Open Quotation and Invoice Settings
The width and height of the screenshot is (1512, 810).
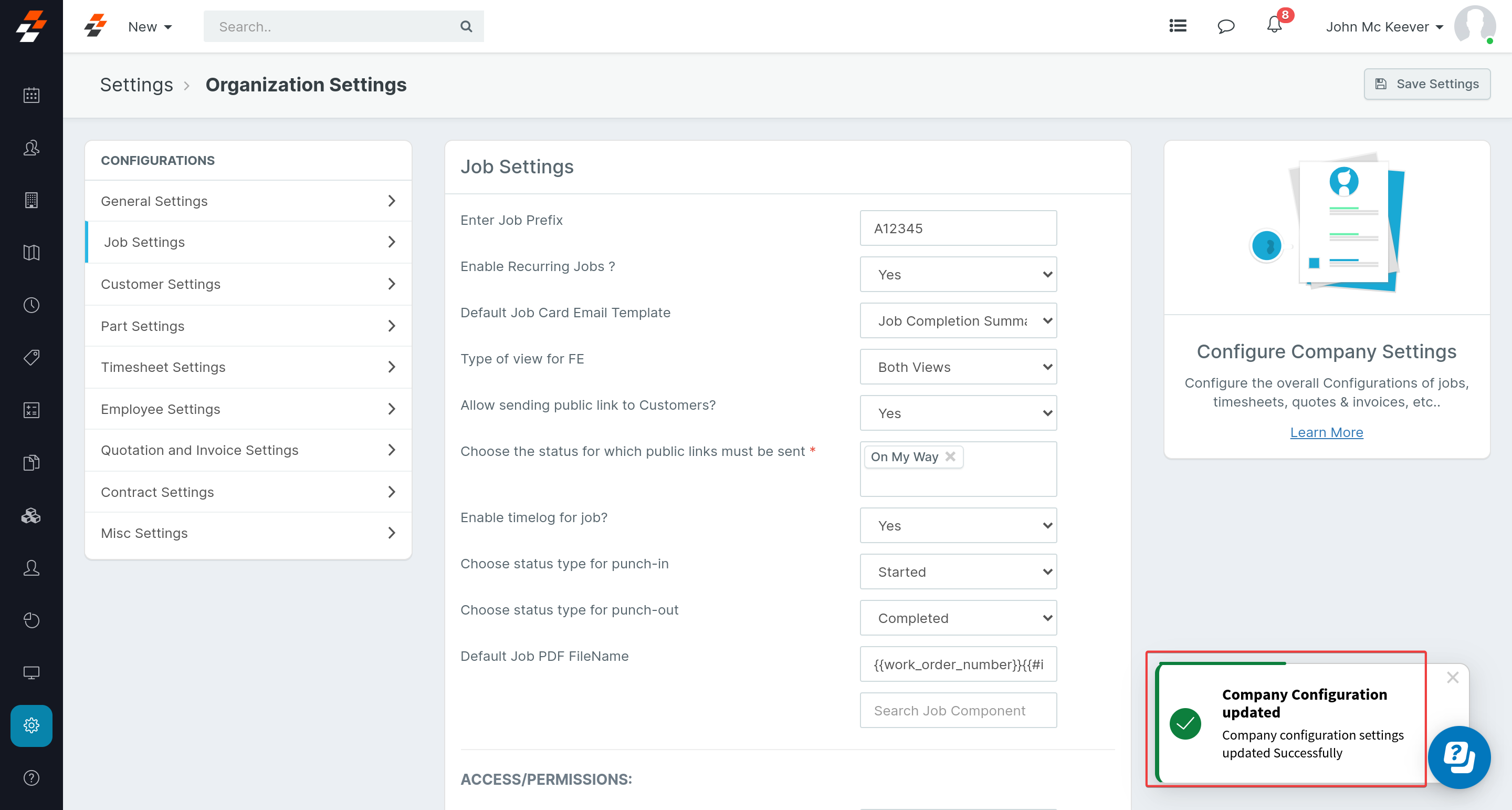pyautogui.click(x=248, y=451)
